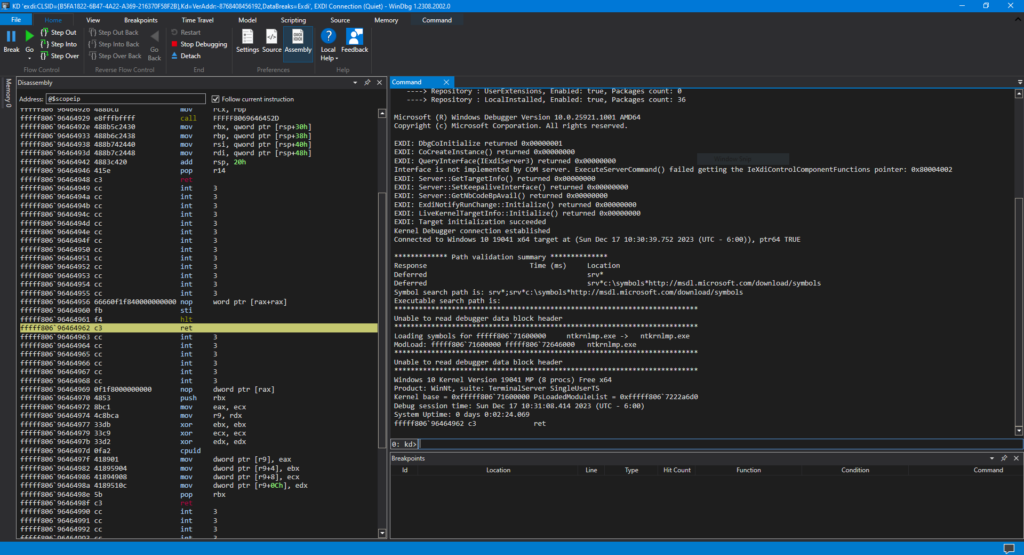Switch to the Source ribbon tab
Viewport: 1024px width, 555px height.
coord(340,20)
